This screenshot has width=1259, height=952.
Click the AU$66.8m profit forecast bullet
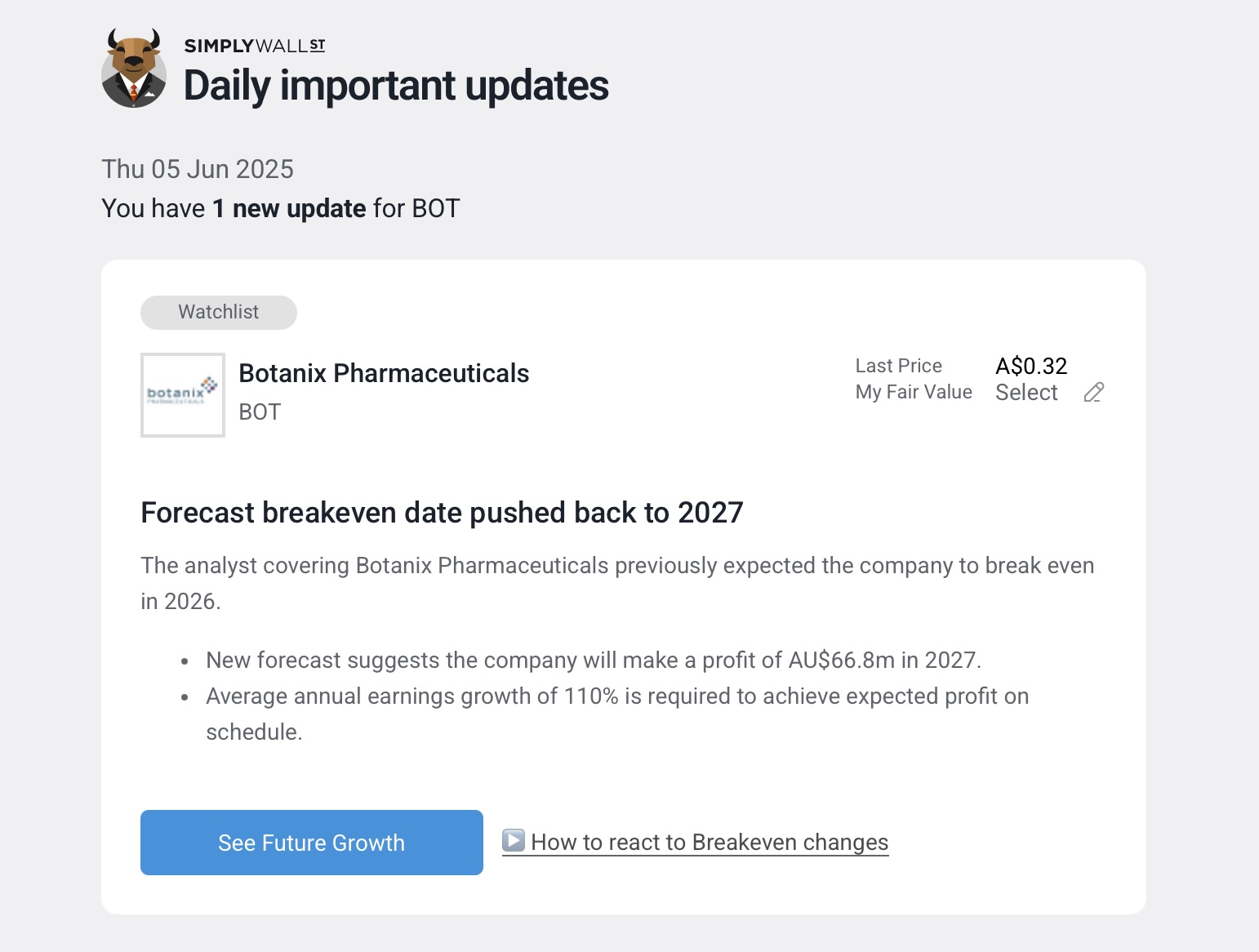[594, 661]
